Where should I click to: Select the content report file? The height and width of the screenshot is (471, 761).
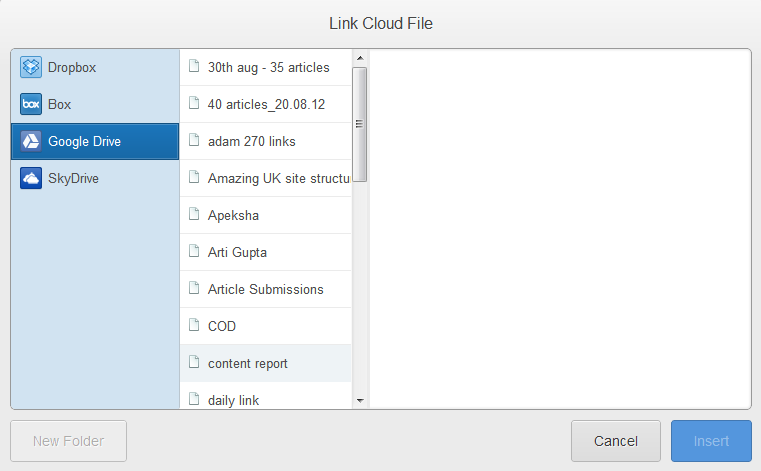[x=248, y=363]
